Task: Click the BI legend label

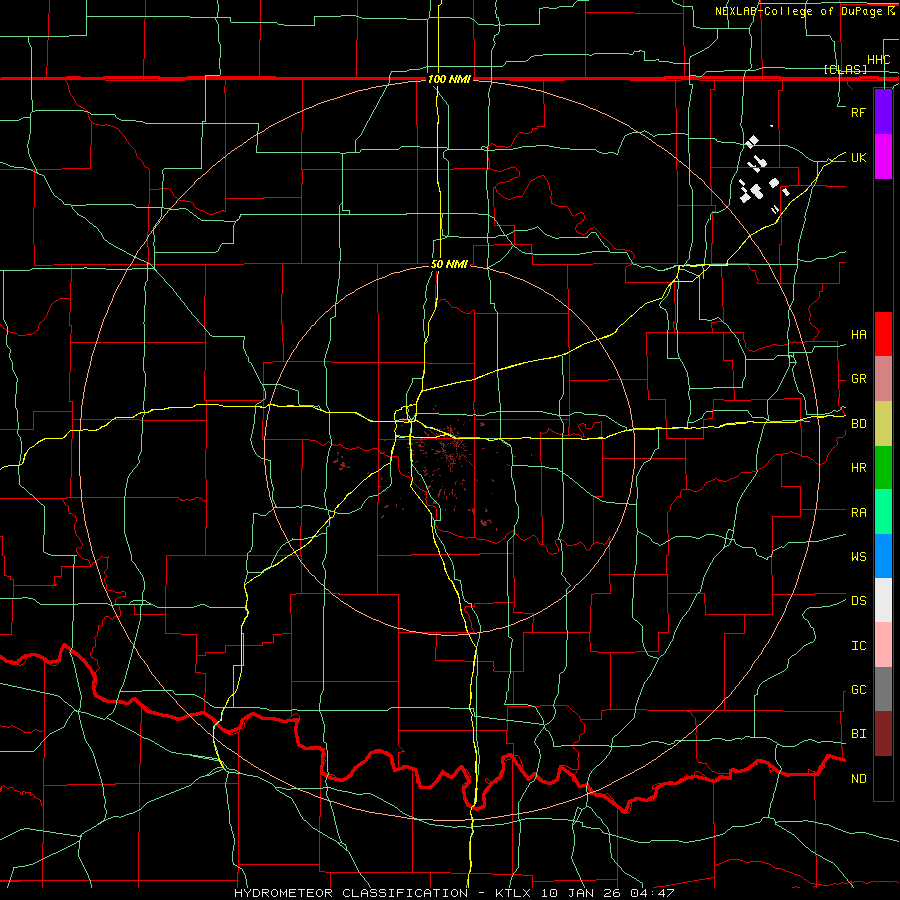Action: pos(858,734)
